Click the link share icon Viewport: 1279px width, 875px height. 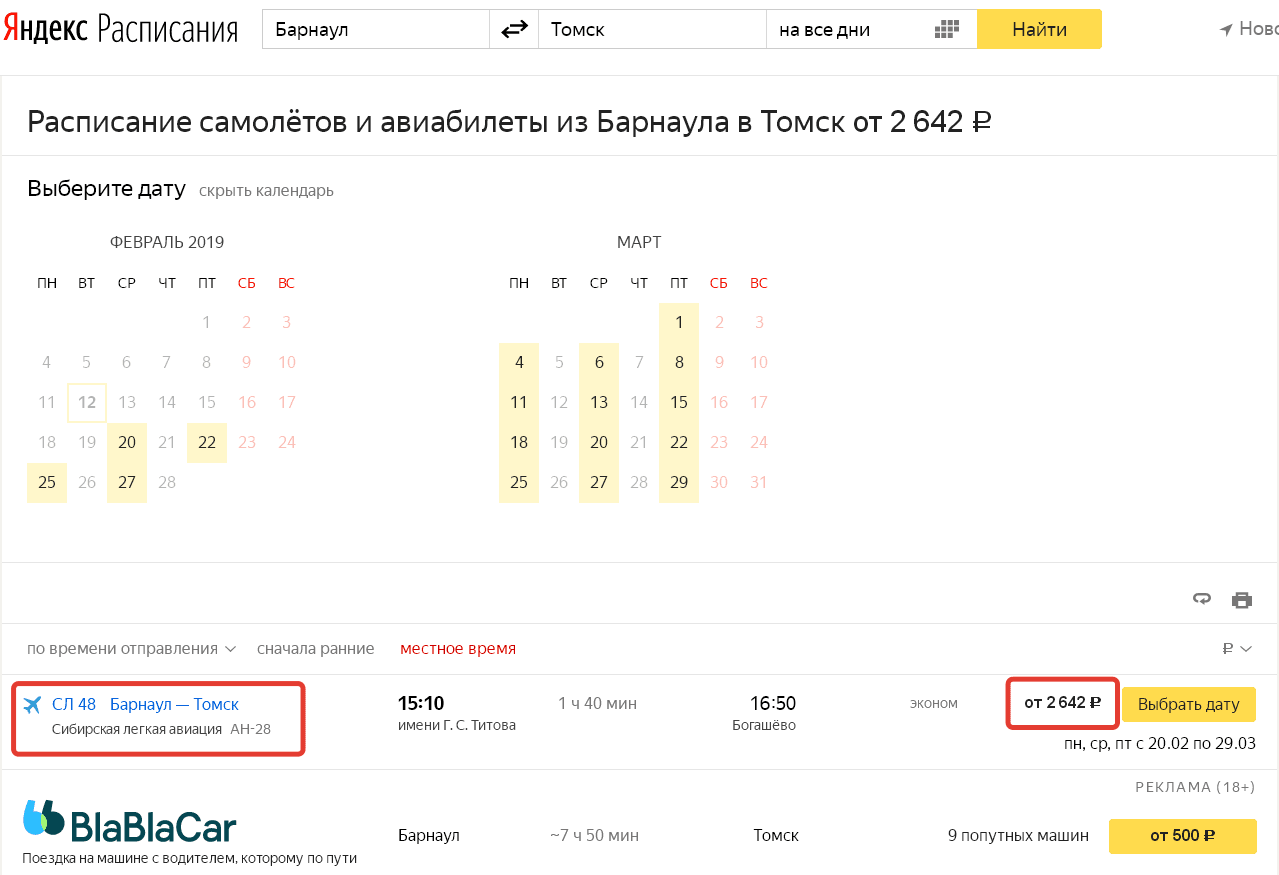[1202, 599]
